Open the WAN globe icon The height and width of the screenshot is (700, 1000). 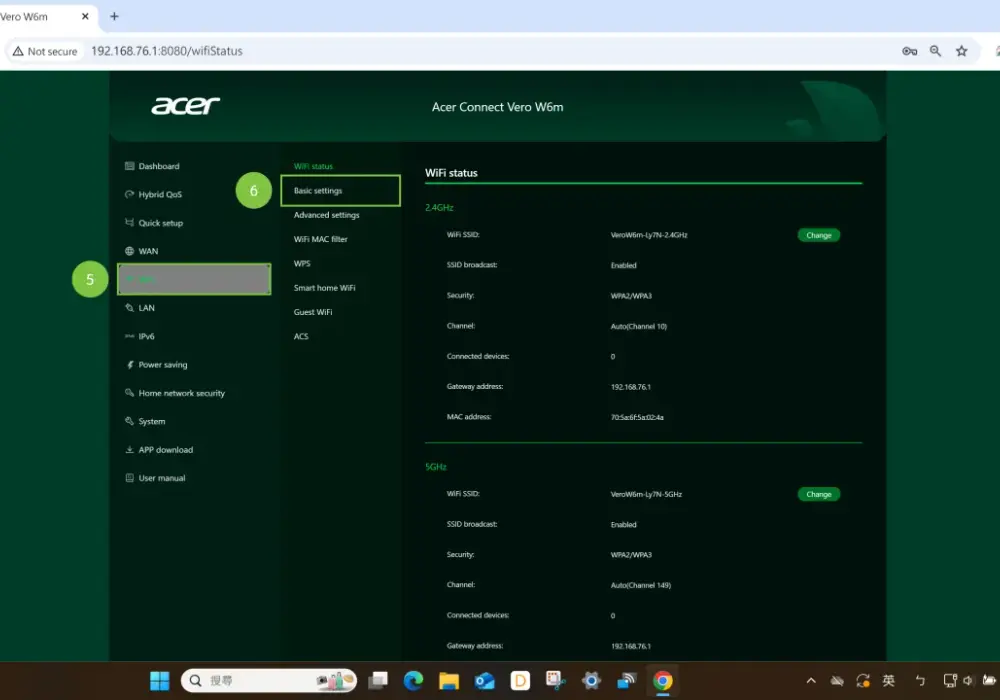point(129,251)
